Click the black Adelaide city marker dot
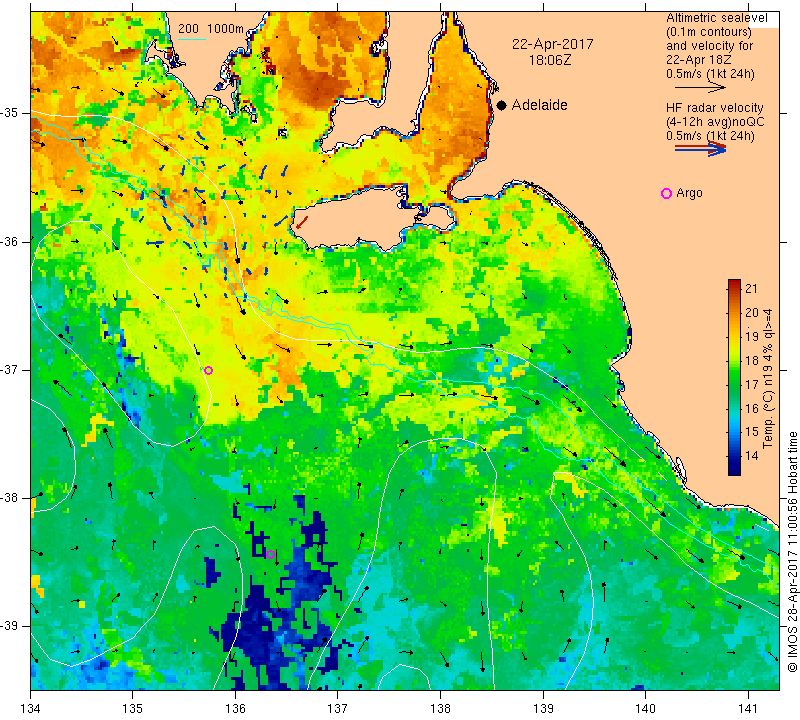 [502, 105]
